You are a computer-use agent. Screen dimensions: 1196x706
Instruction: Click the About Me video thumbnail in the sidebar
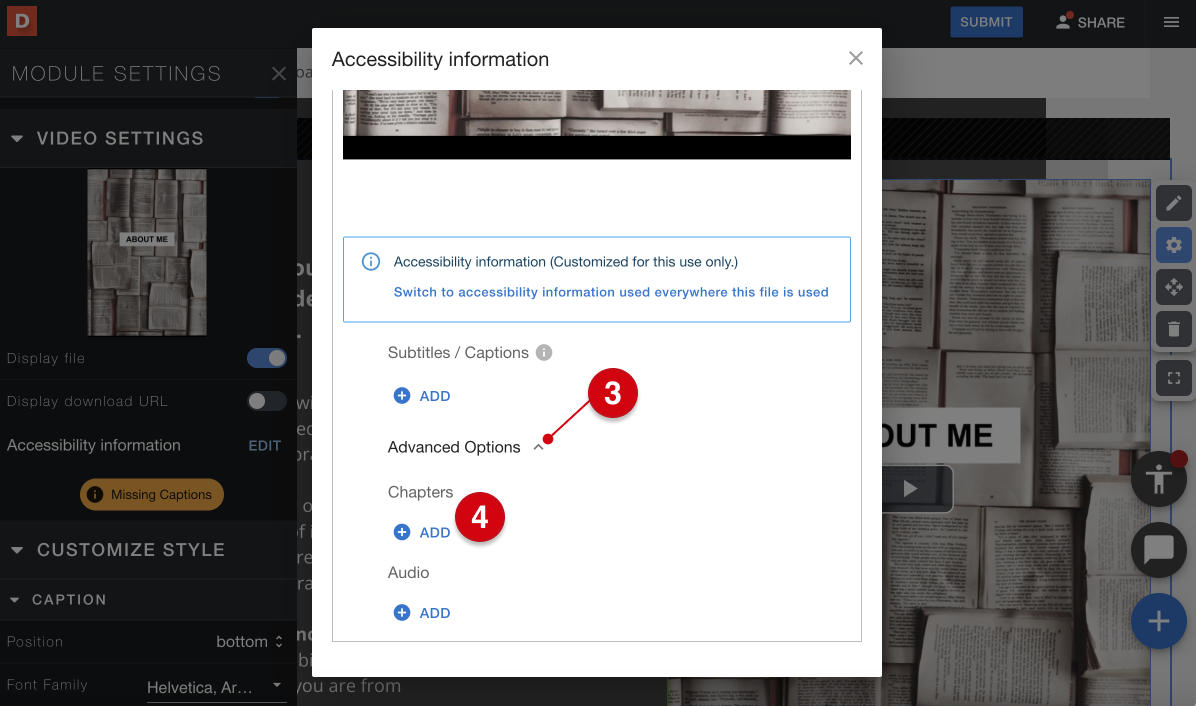click(x=146, y=252)
